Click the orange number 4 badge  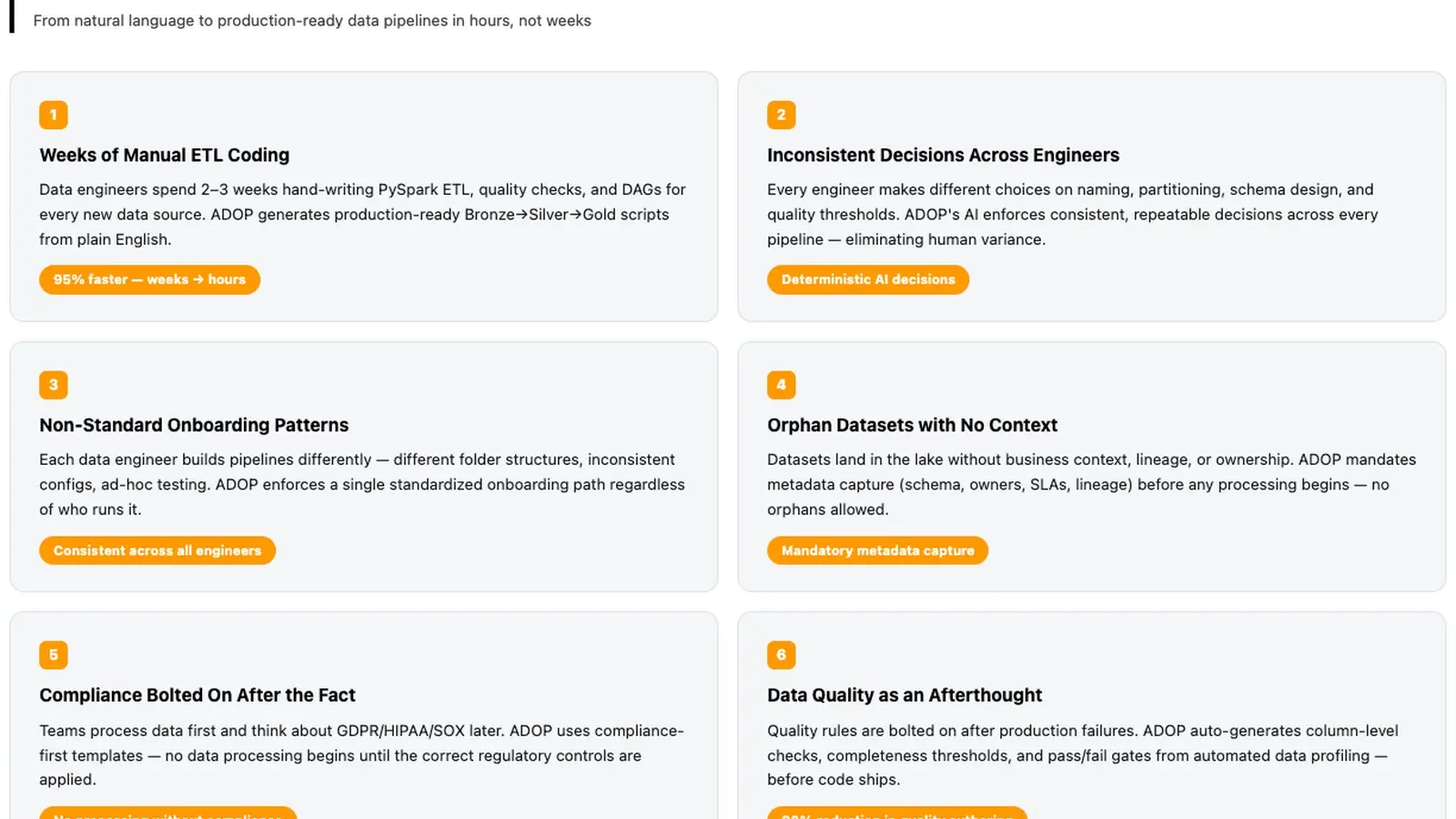pos(782,385)
